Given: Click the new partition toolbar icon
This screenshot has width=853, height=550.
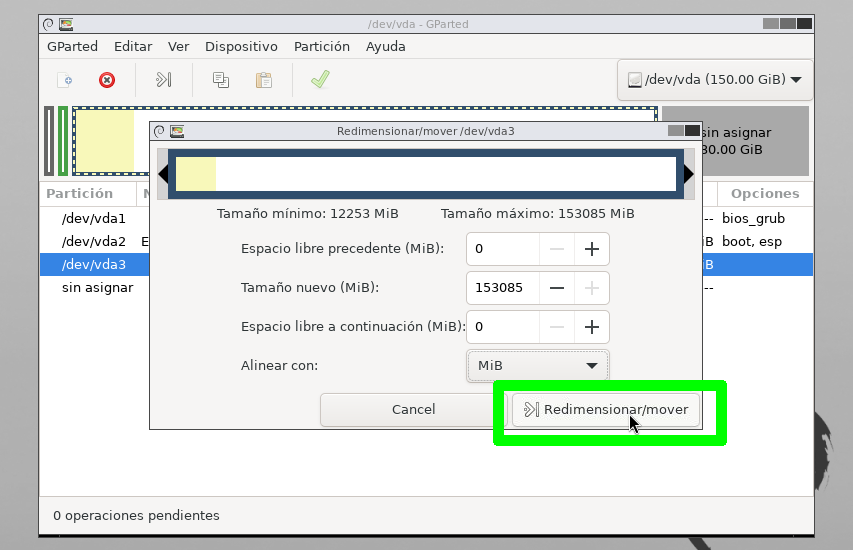Looking at the screenshot, I should 64,80.
